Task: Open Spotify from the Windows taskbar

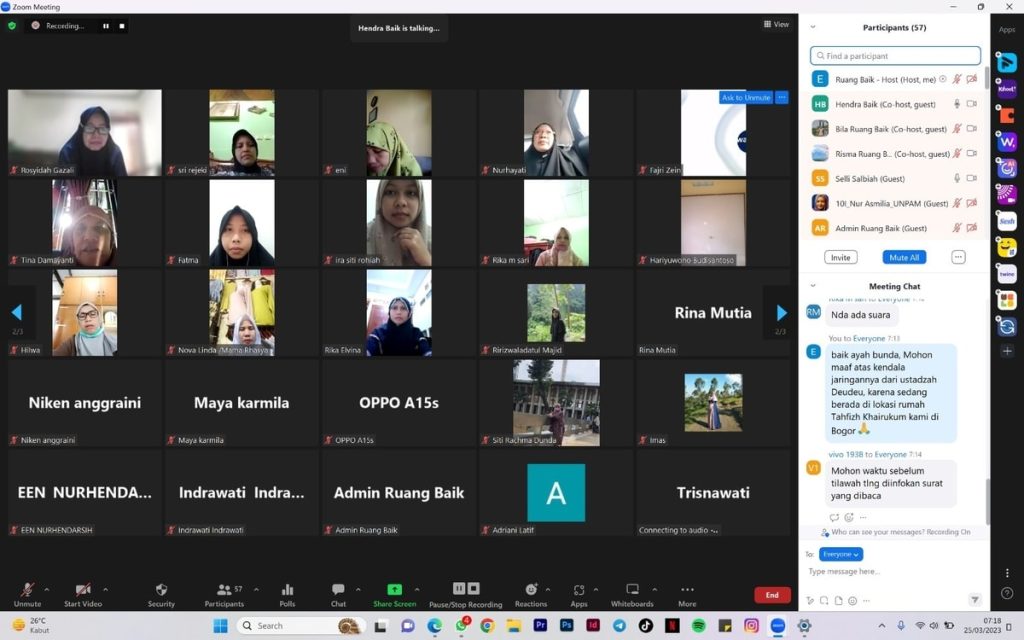Action: click(x=699, y=626)
